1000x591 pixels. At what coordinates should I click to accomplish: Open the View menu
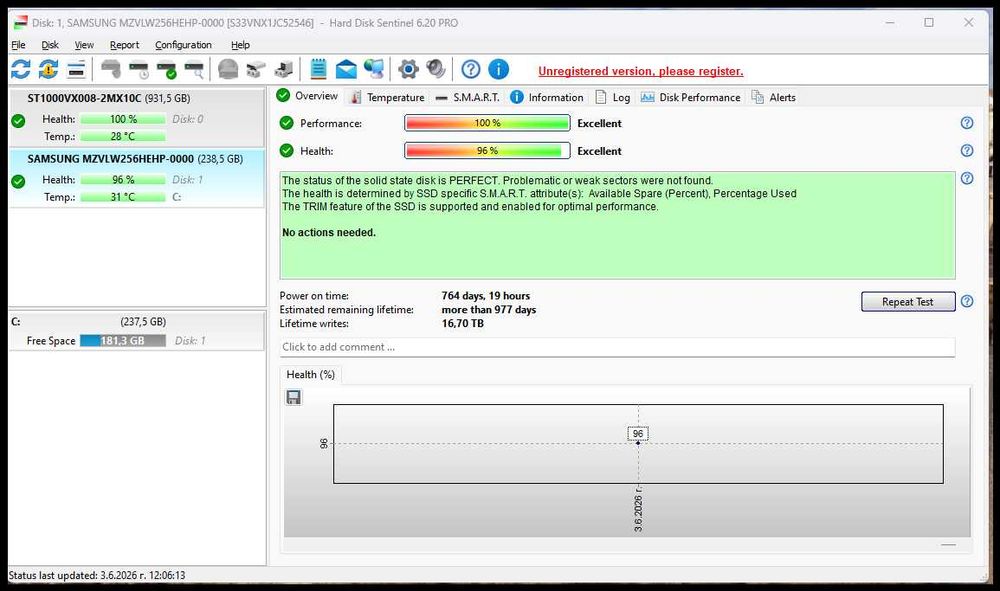[x=84, y=45]
